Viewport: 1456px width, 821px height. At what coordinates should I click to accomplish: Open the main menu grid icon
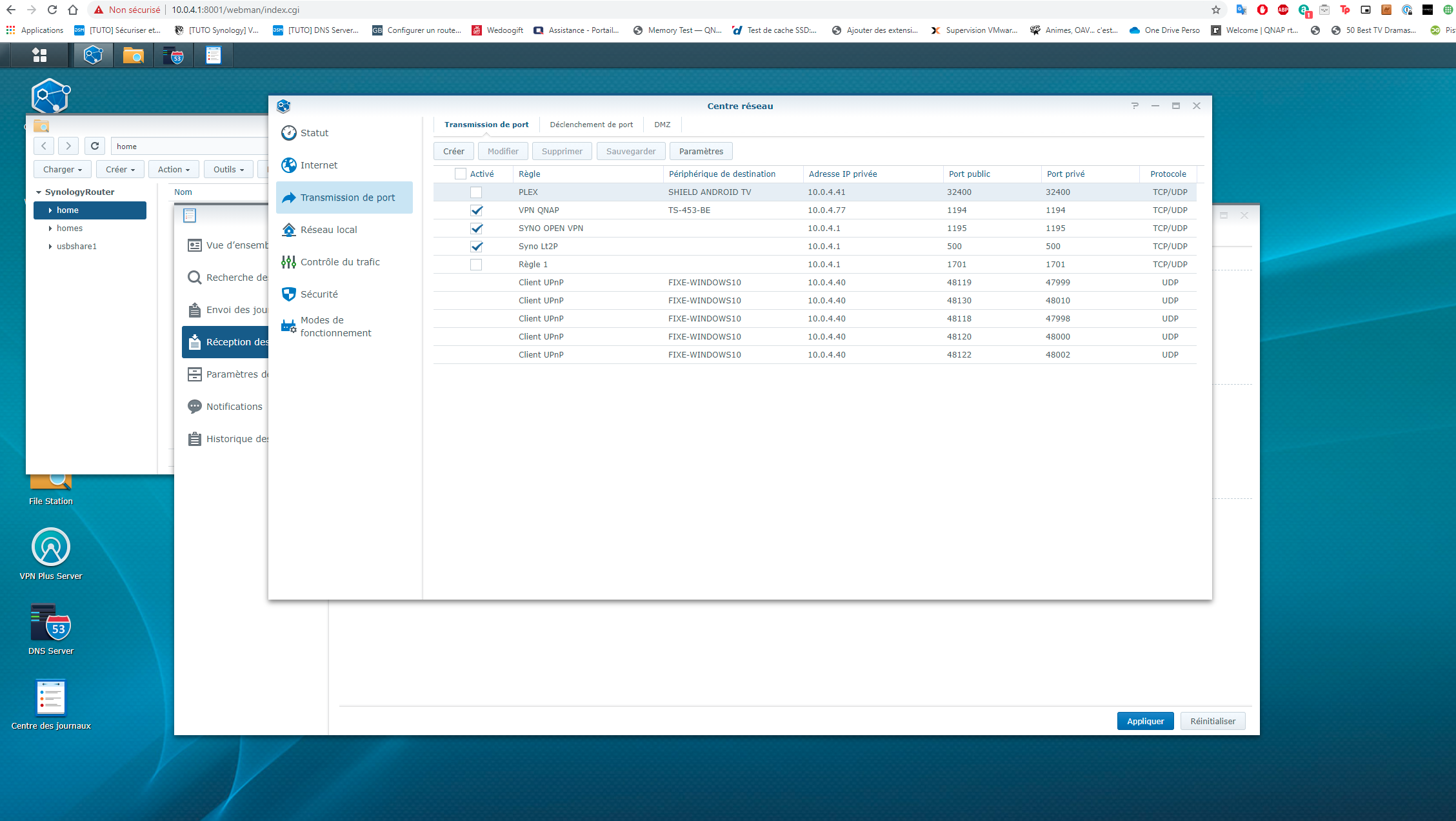coord(39,56)
